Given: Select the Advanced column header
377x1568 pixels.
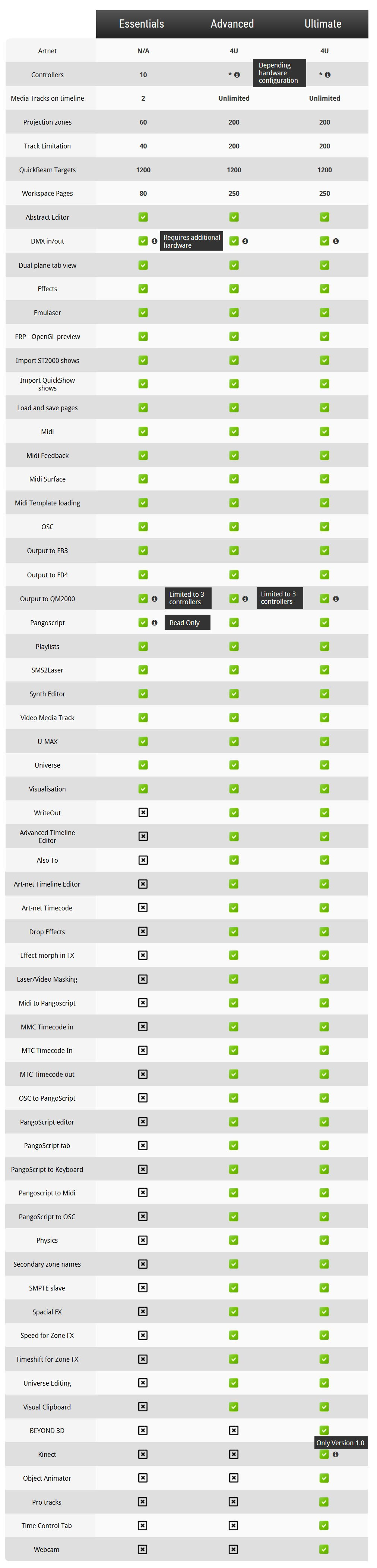Looking at the screenshot, I should pyautogui.click(x=232, y=24).
